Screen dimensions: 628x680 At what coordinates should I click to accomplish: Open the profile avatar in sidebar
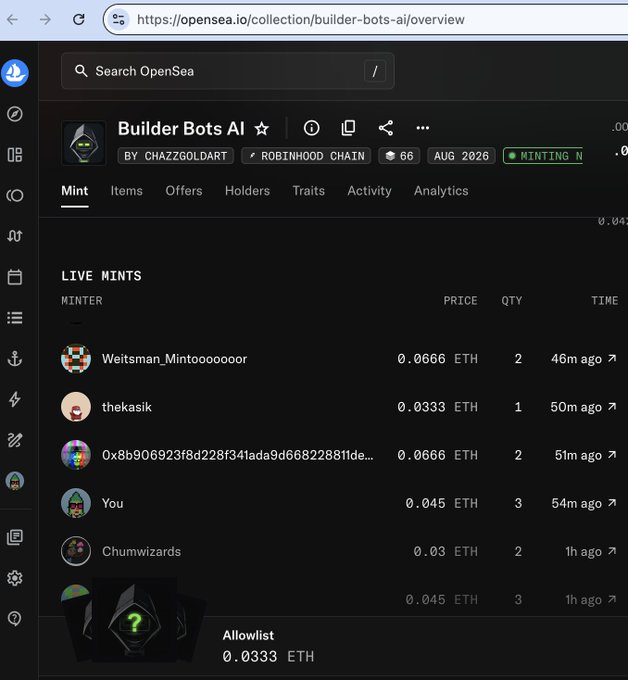click(x=15, y=481)
